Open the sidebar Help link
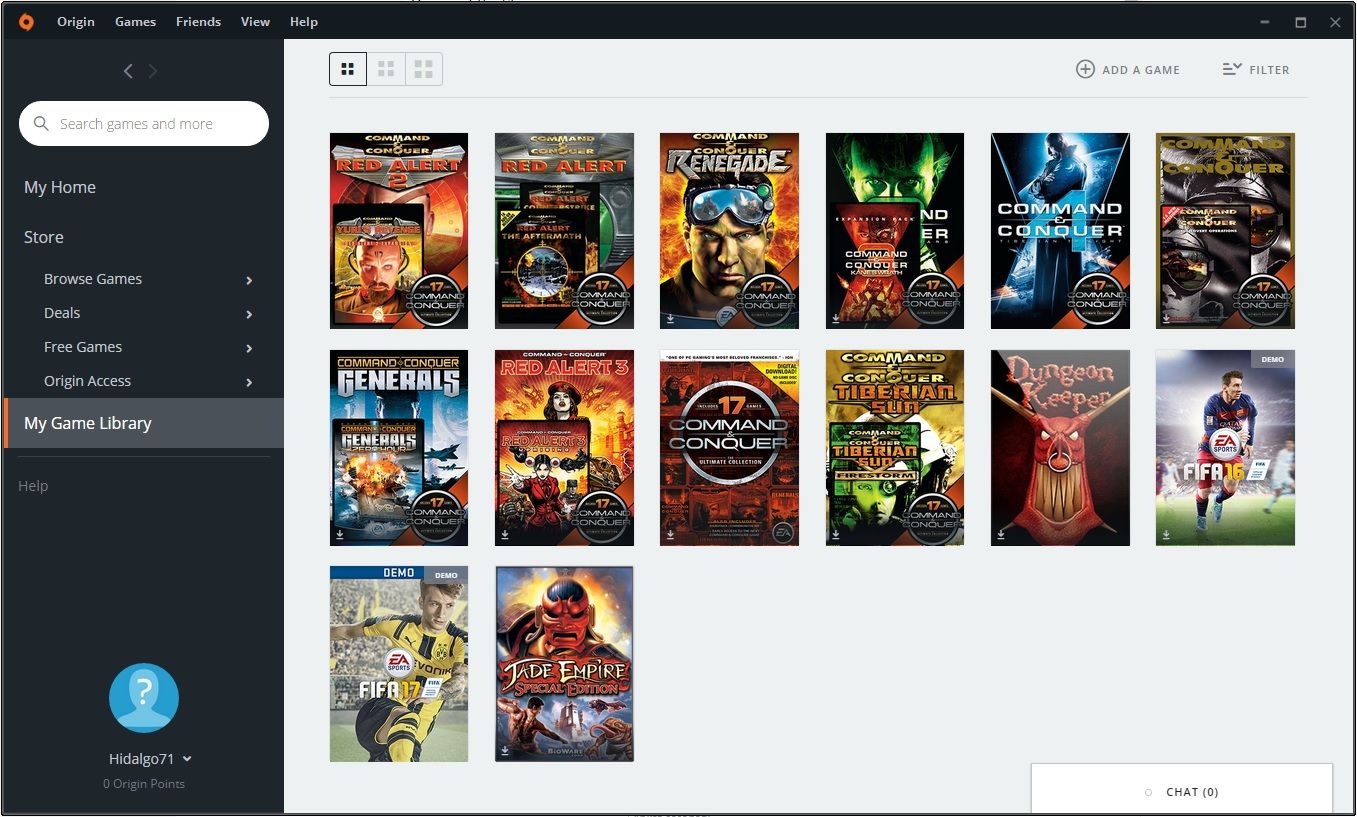Screen dimensions: 1357x817 [x=33, y=486]
